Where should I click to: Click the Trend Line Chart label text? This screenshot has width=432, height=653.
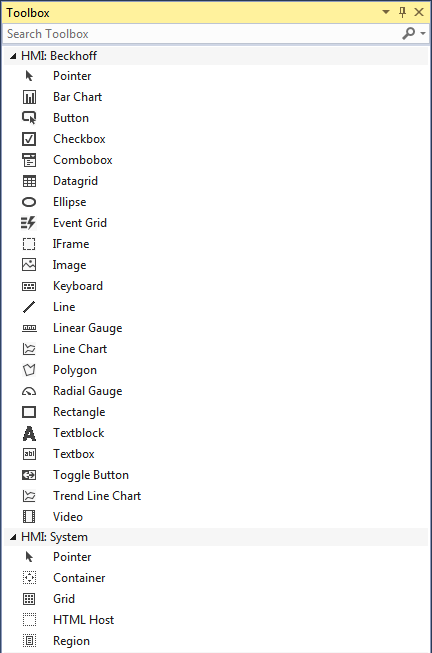click(97, 496)
